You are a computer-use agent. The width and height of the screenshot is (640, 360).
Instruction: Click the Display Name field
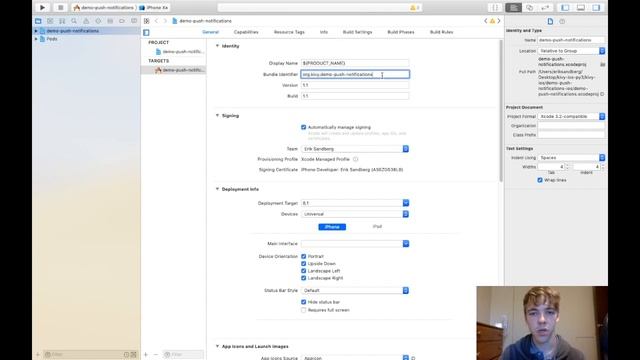355,63
